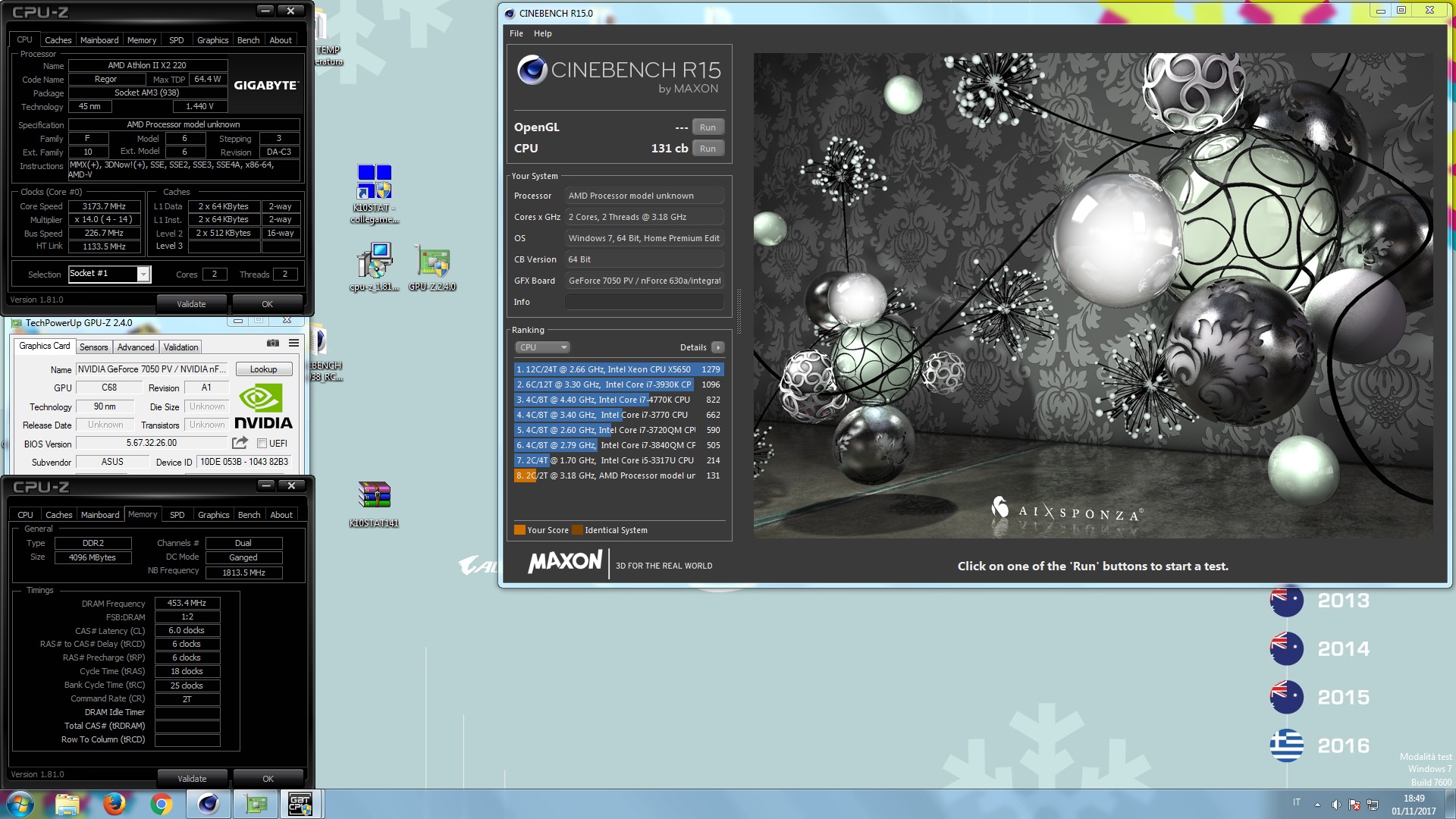The image size is (1456, 819).
Task: Open the Validation tab in GPU-Z
Action: (180, 347)
